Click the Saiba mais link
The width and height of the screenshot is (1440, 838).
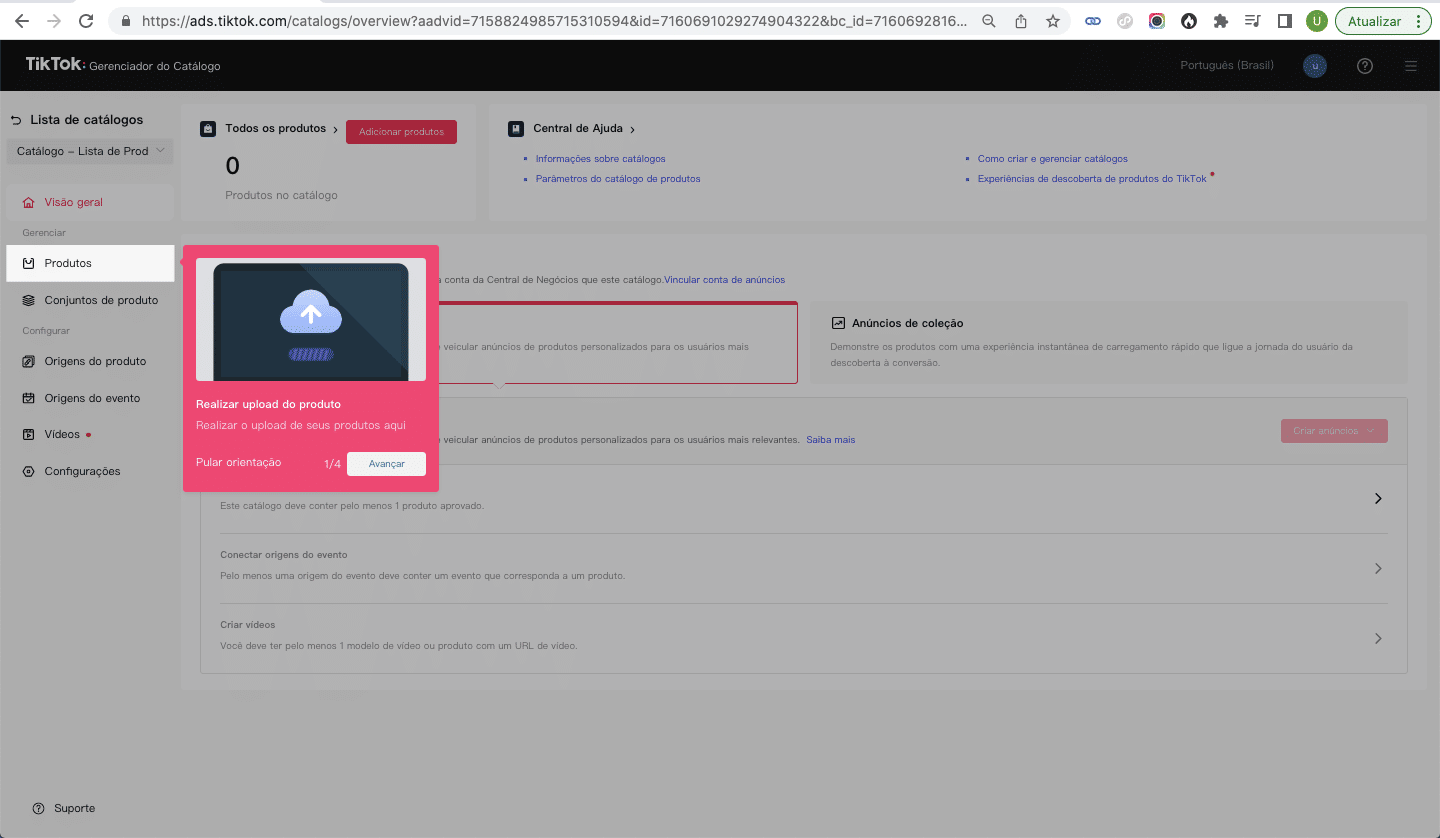[x=831, y=440]
